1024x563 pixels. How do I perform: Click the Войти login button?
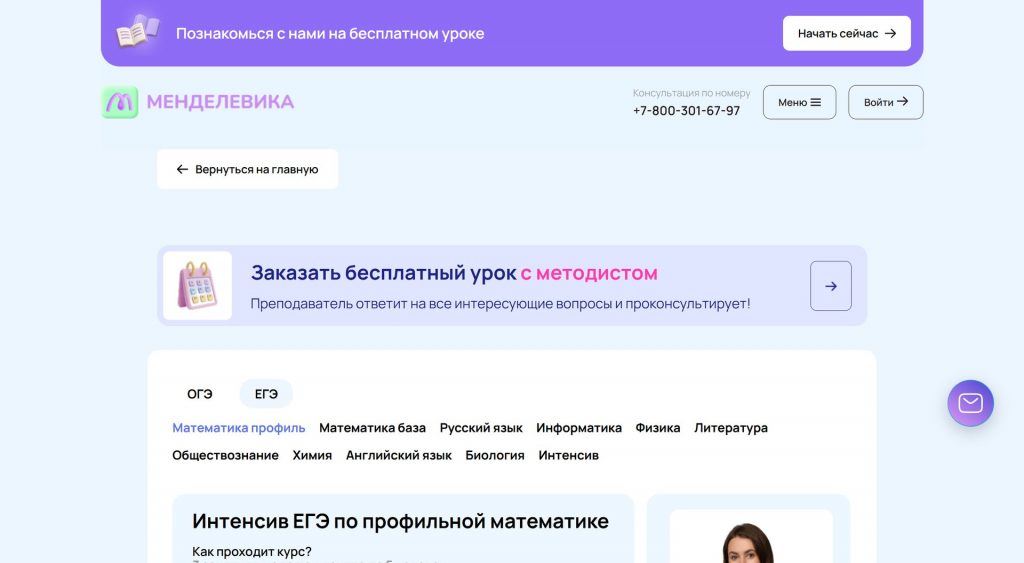point(886,103)
